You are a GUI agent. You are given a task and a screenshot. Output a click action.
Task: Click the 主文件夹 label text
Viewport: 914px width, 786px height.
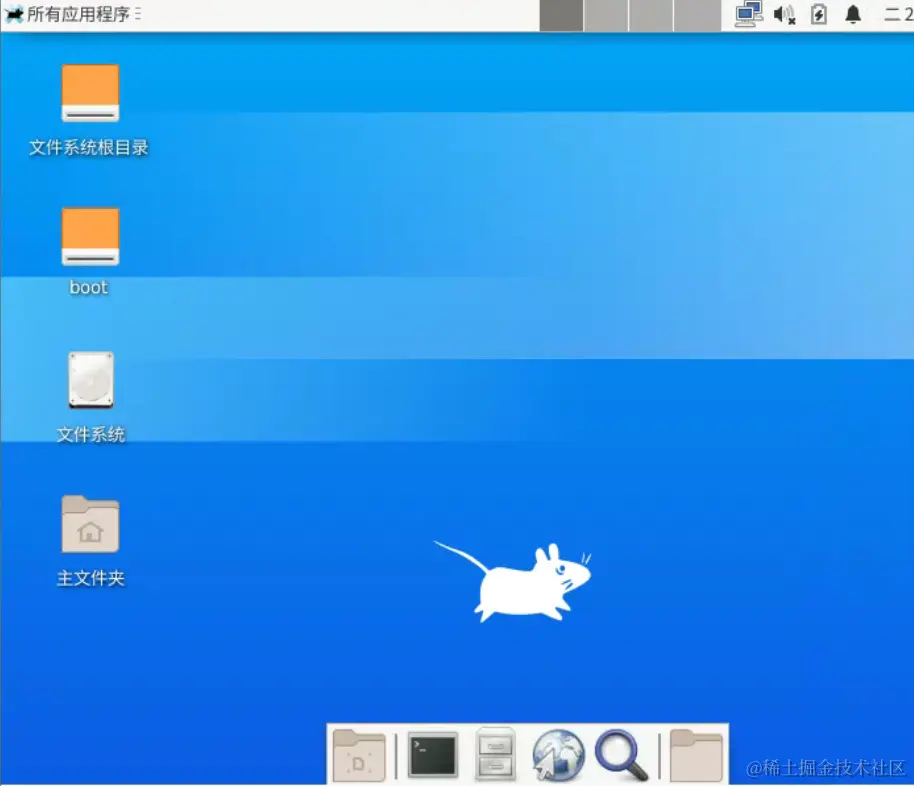pos(90,578)
